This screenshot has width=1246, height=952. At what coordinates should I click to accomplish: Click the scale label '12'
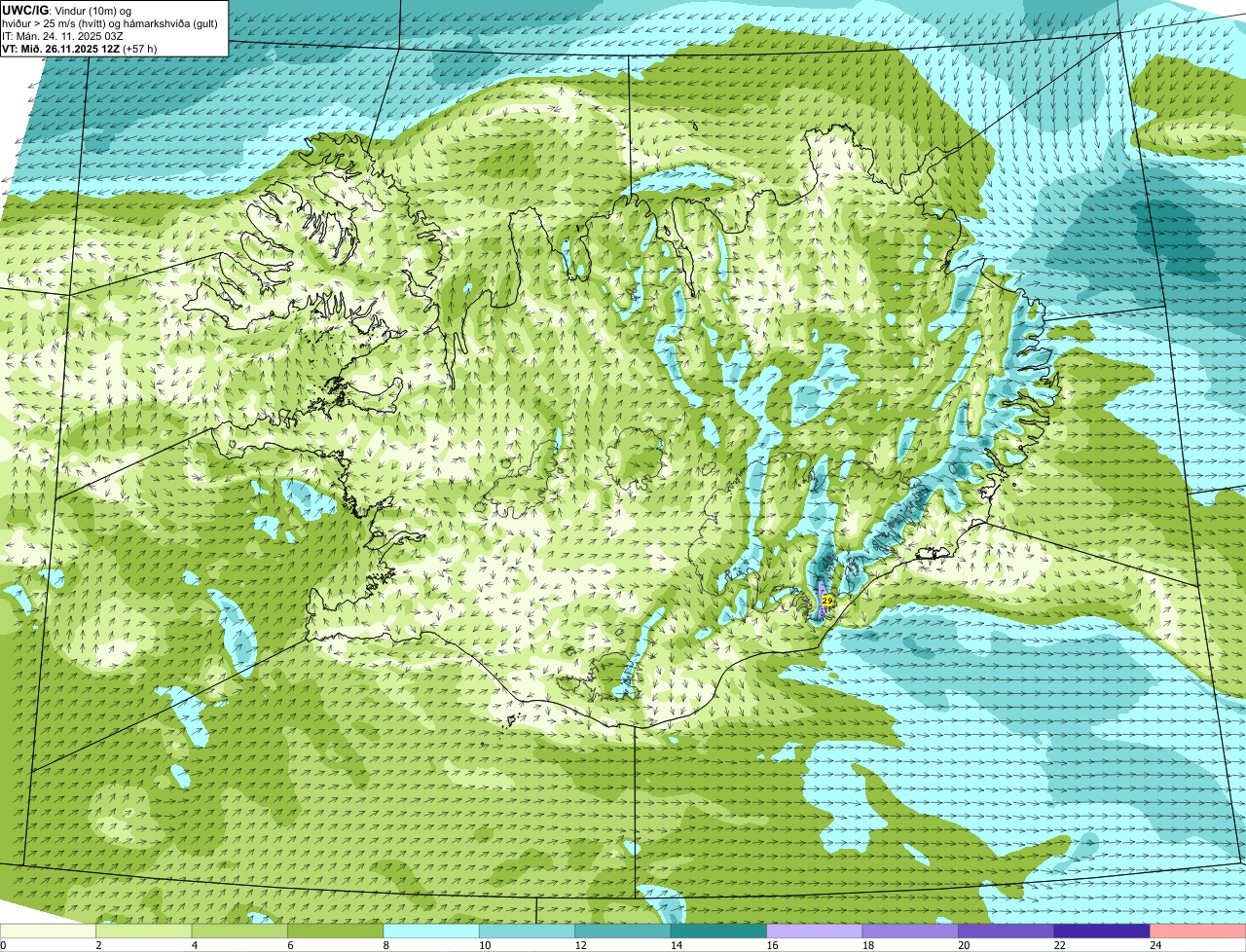coord(580,945)
